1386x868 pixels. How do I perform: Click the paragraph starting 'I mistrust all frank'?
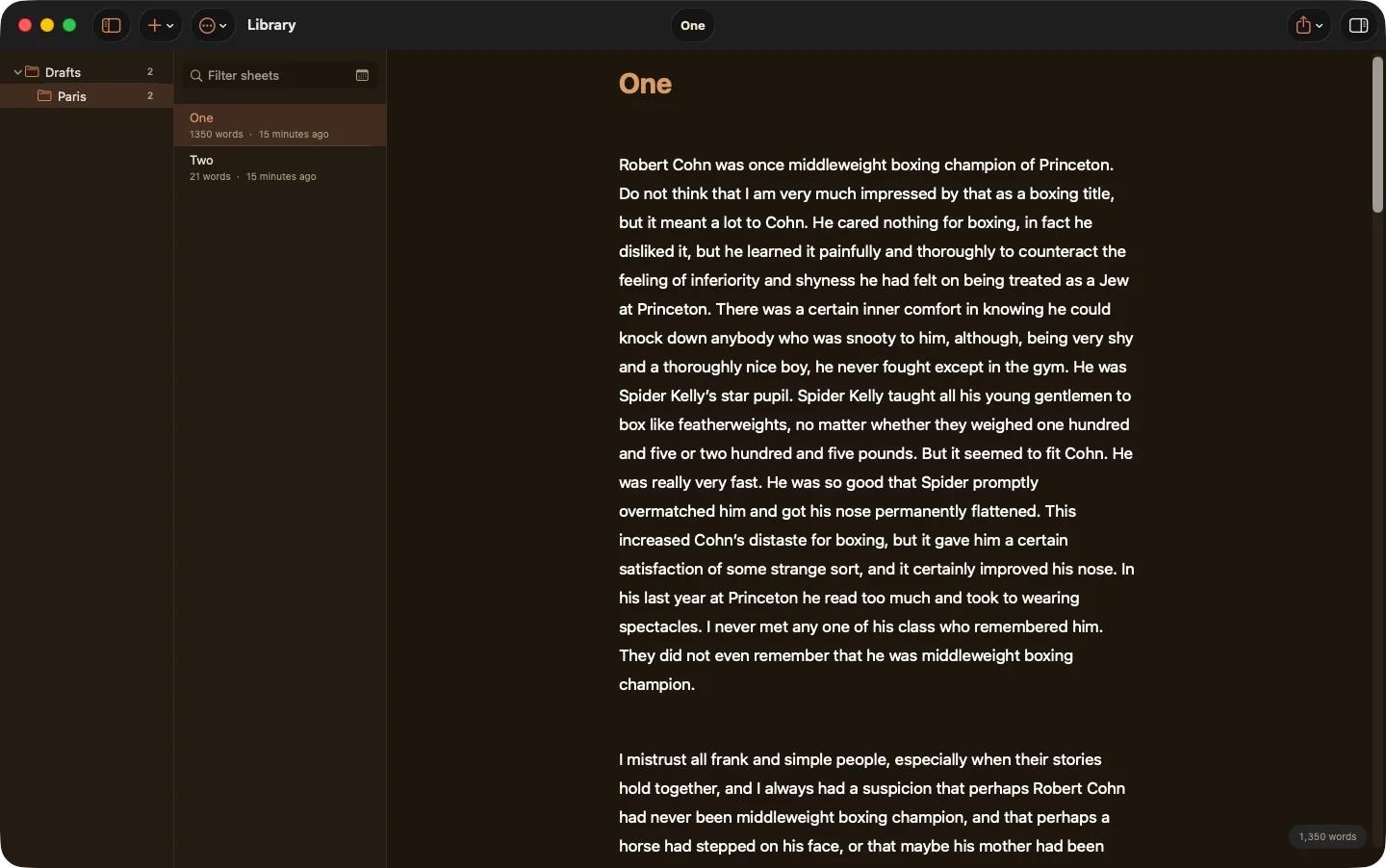872,803
